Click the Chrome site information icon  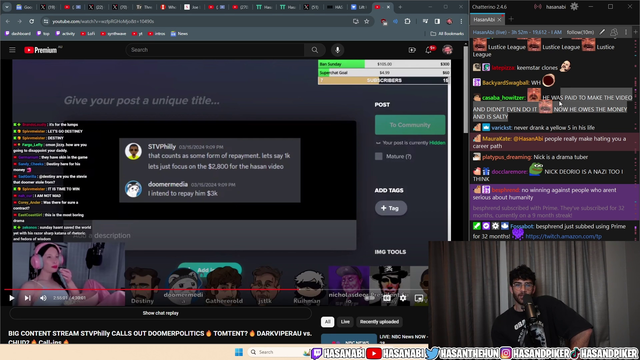click(46, 21)
